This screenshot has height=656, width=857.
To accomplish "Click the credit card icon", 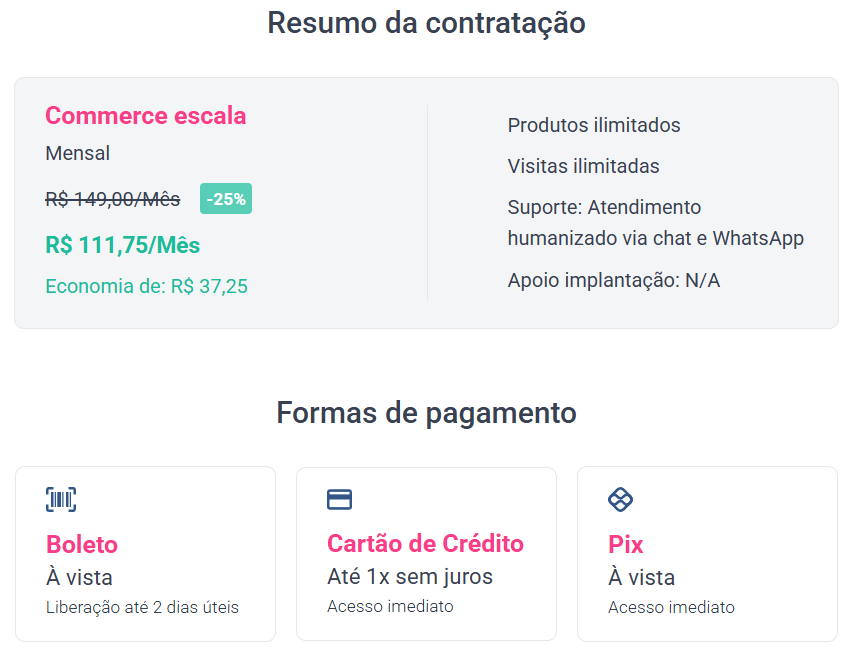I will [x=340, y=500].
